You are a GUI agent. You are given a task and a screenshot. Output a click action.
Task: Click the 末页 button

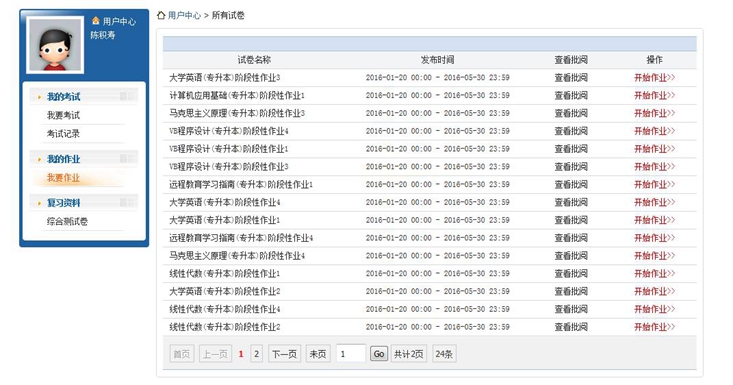pos(318,354)
